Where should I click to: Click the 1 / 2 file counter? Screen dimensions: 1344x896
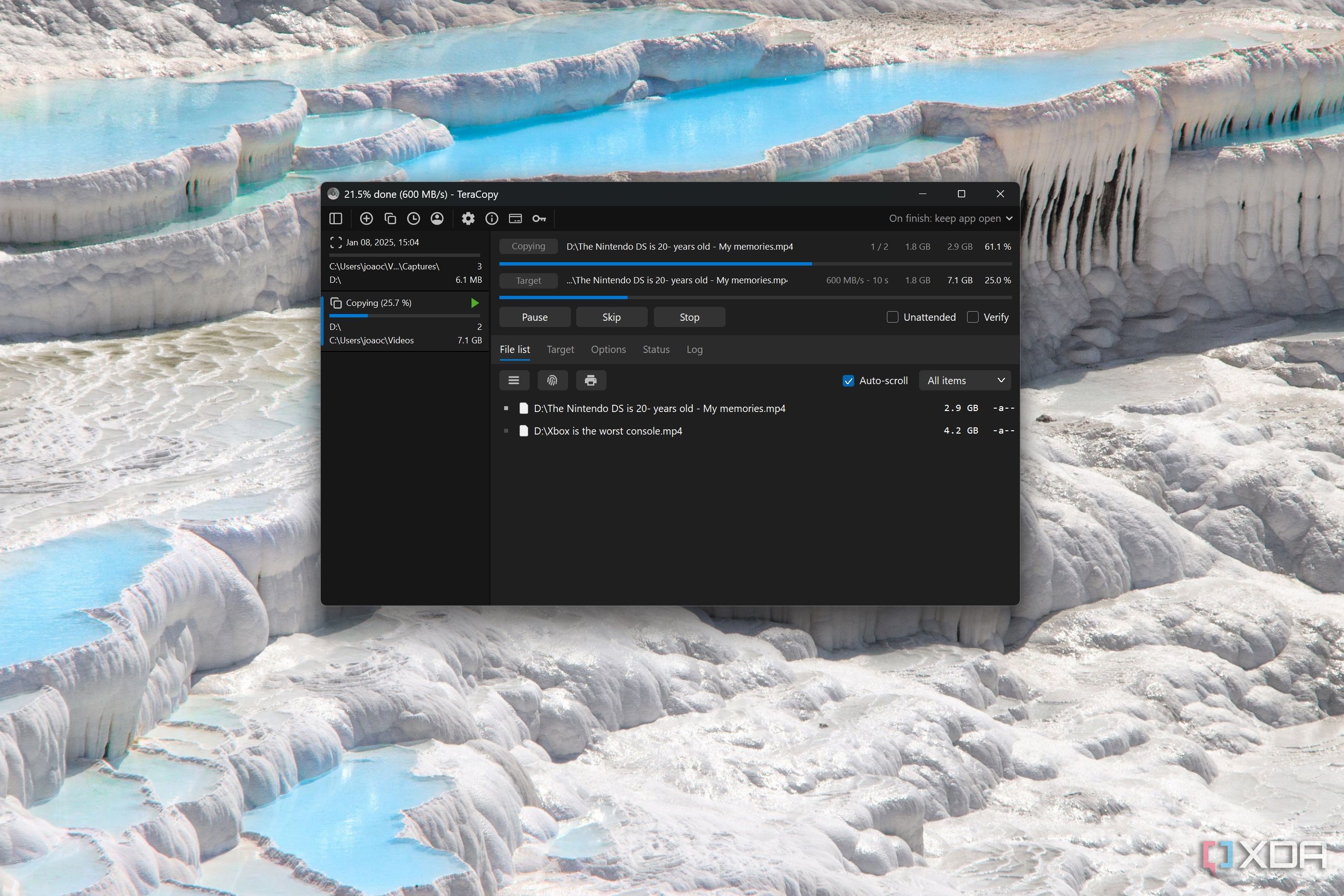(879, 246)
